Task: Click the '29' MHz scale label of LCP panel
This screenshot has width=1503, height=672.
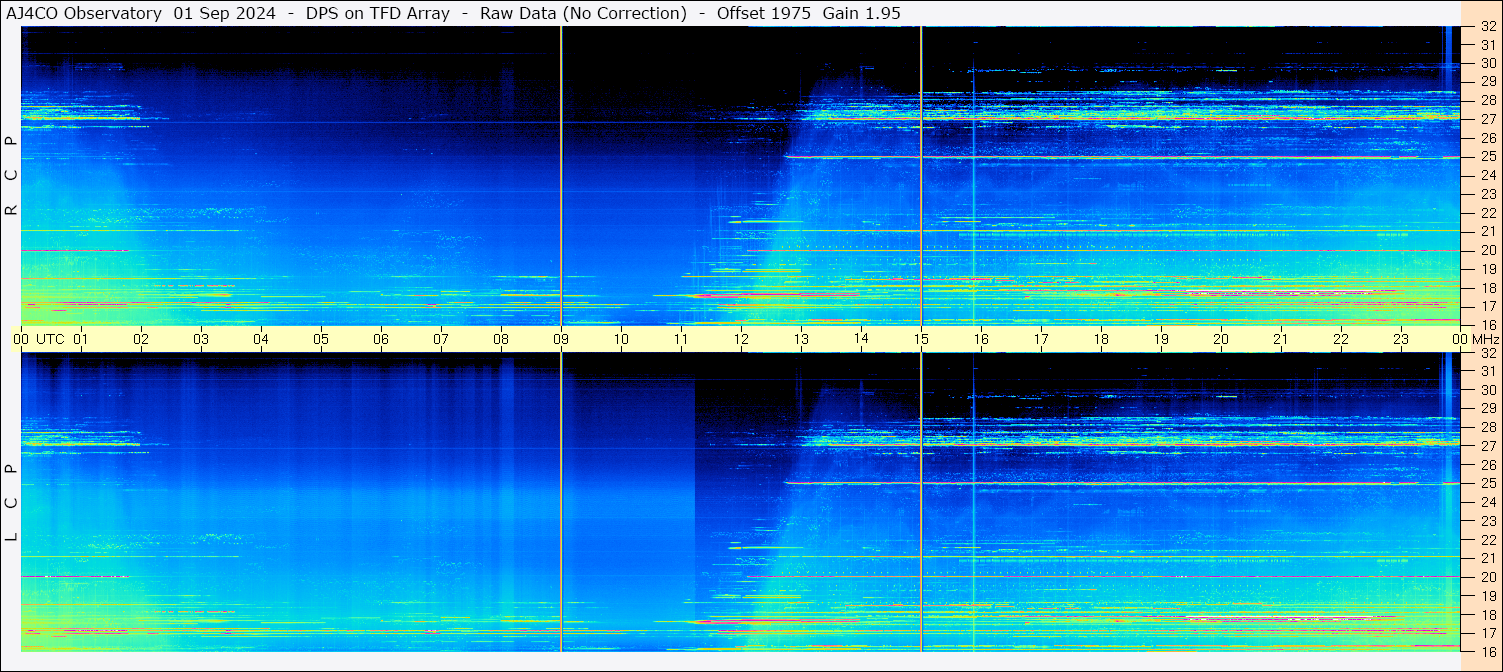Action: tap(1488, 409)
